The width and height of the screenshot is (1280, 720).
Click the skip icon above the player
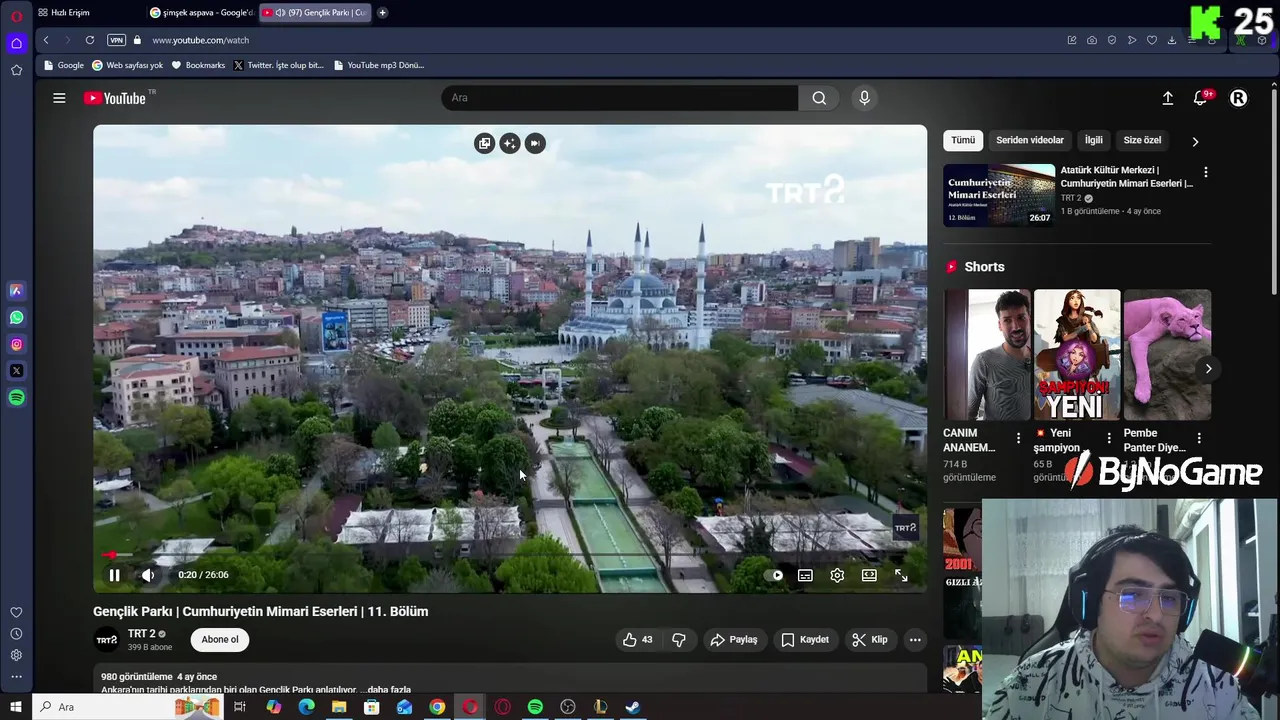(x=535, y=143)
